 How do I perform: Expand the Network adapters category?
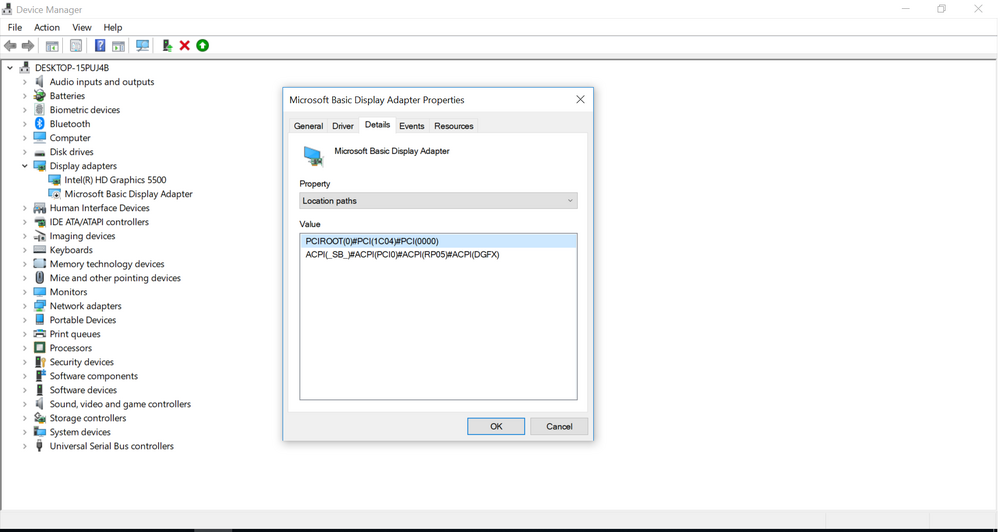pos(25,306)
